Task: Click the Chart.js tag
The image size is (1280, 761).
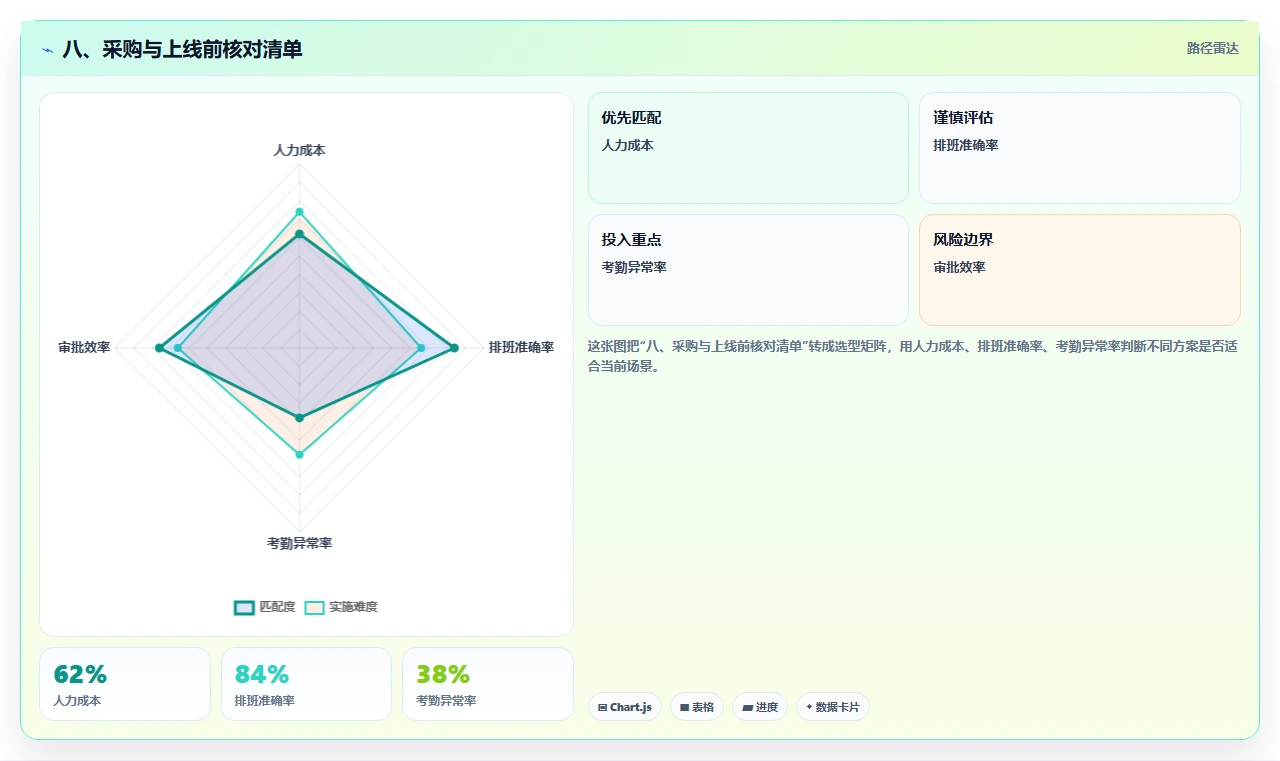Action: pyautogui.click(x=624, y=707)
